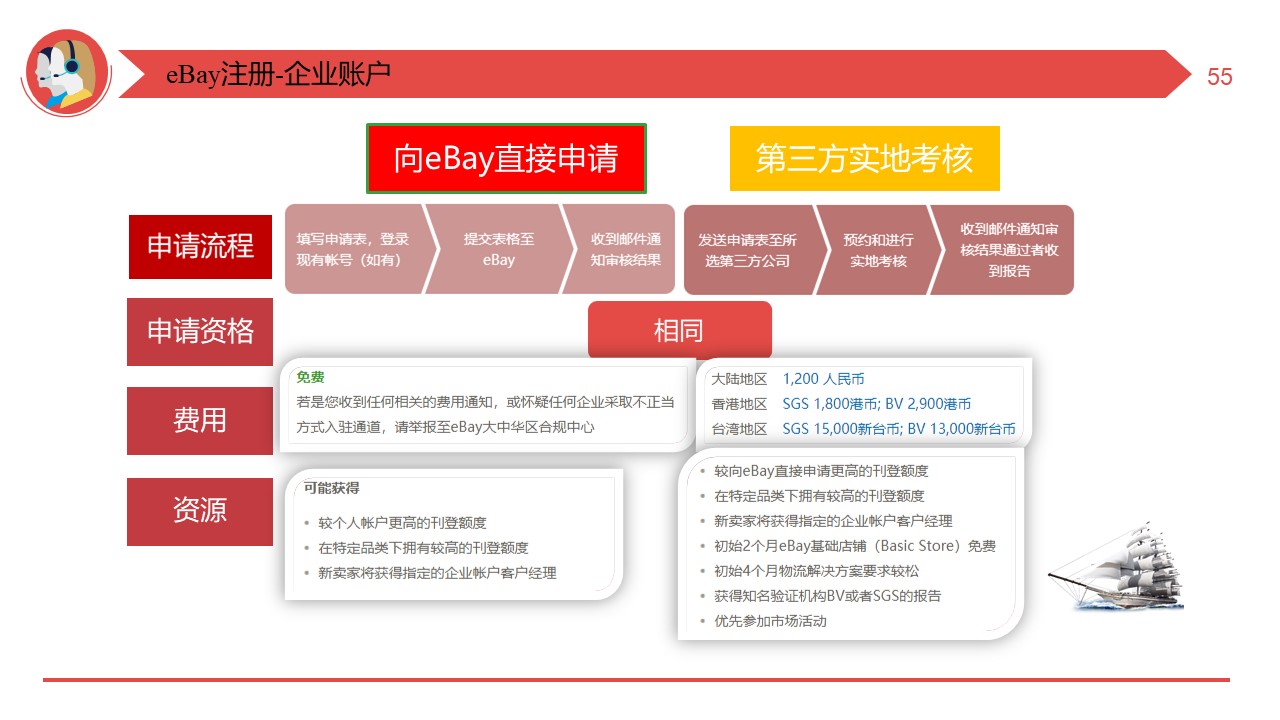Click the customer service headset avatar icon
The image size is (1280, 720).
[x=66, y=73]
